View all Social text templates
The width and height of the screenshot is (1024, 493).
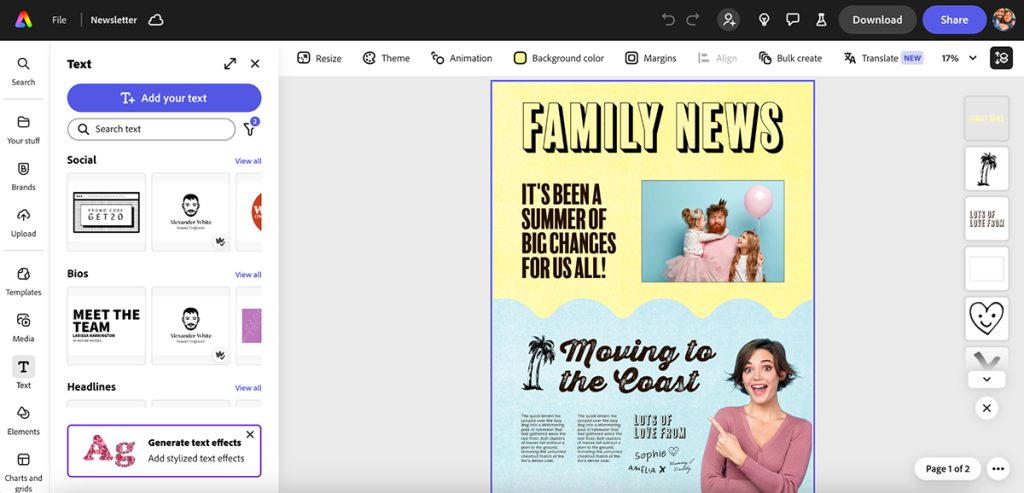pyautogui.click(x=248, y=161)
